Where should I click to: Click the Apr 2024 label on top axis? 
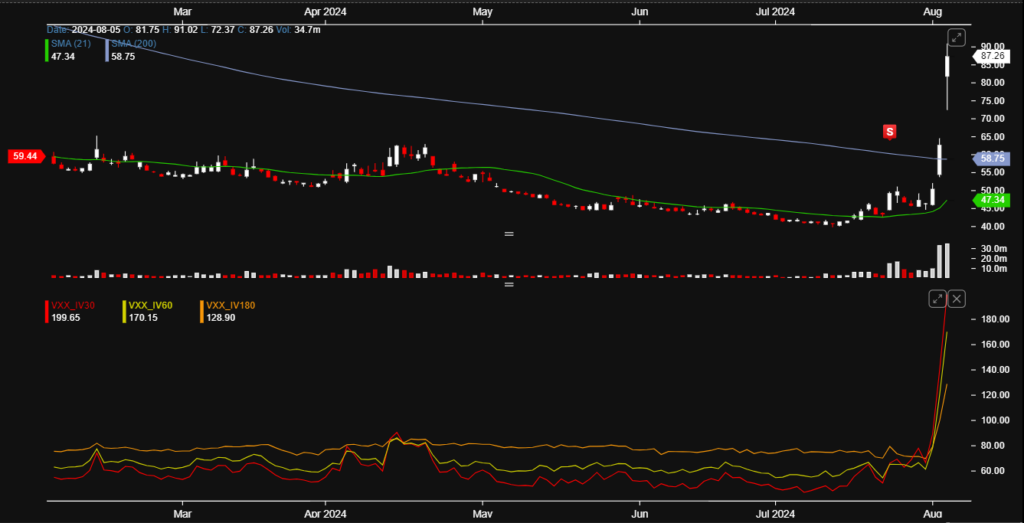(x=326, y=12)
